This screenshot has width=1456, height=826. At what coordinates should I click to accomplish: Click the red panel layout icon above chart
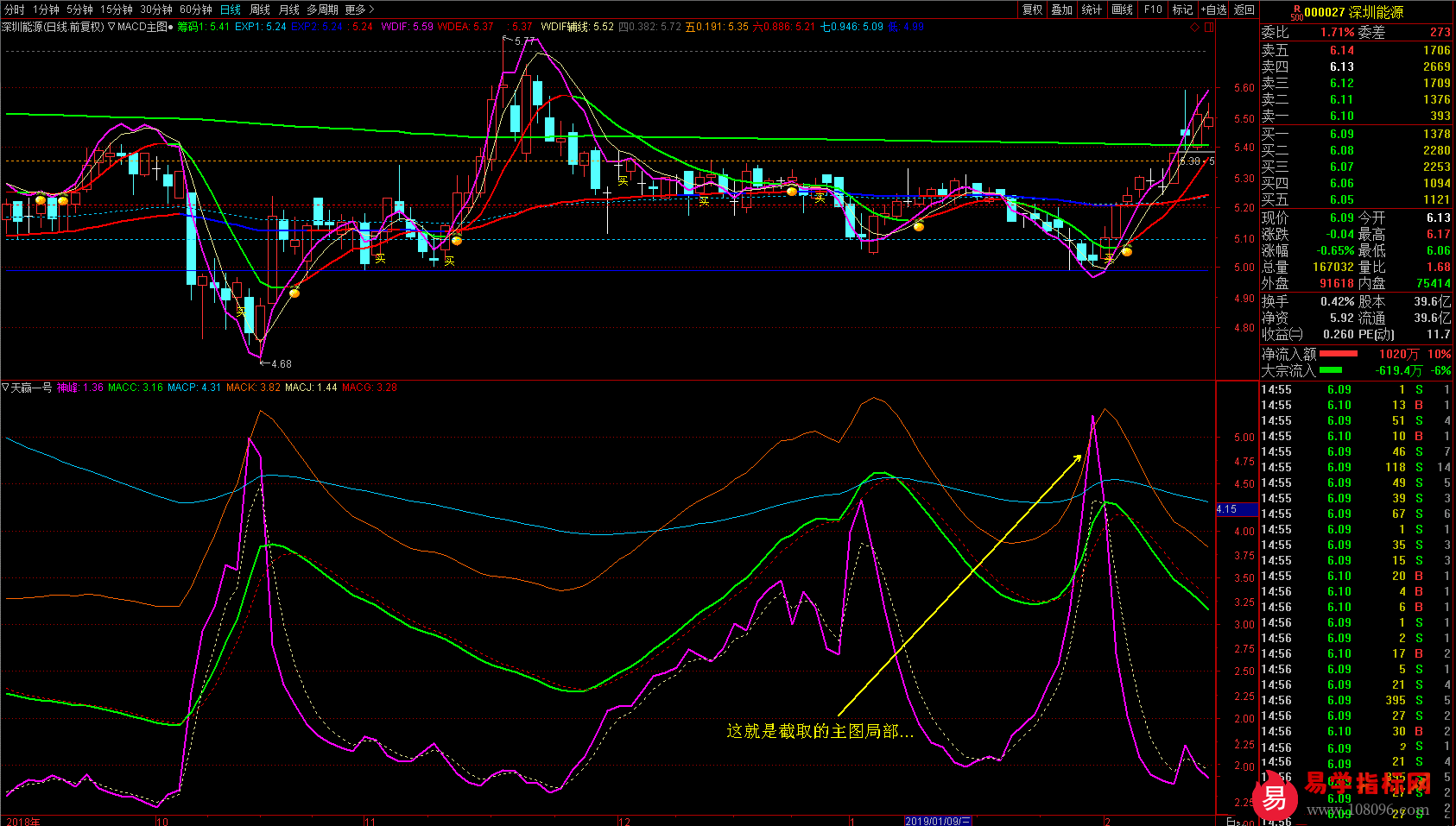(x=1209, y=27)
